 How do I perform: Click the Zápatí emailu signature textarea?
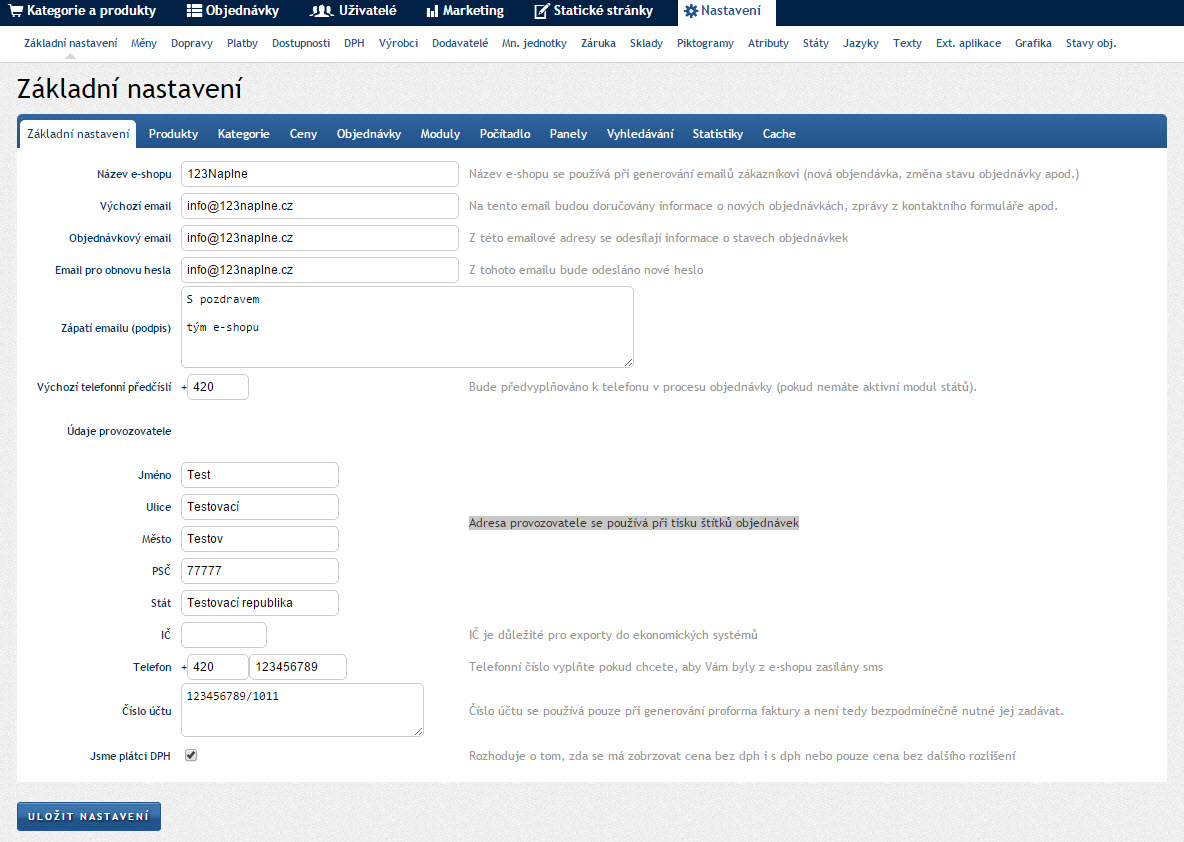click(407, 327)
